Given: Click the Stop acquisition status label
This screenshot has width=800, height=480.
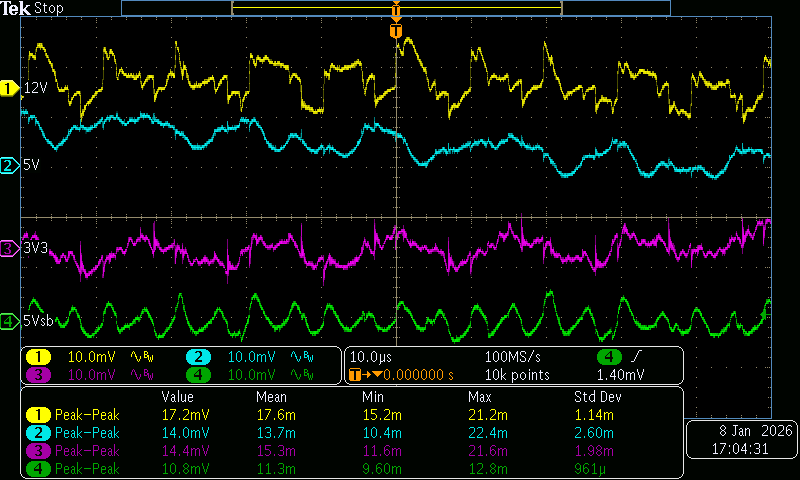Looking at the screenshot, I should pos(49,8).
